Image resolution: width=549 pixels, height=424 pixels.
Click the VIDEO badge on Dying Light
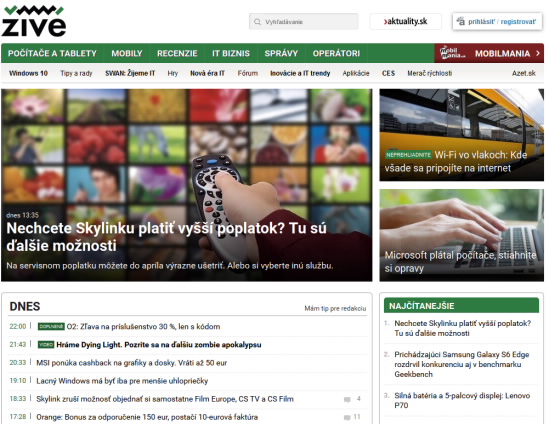click(46, 345)
